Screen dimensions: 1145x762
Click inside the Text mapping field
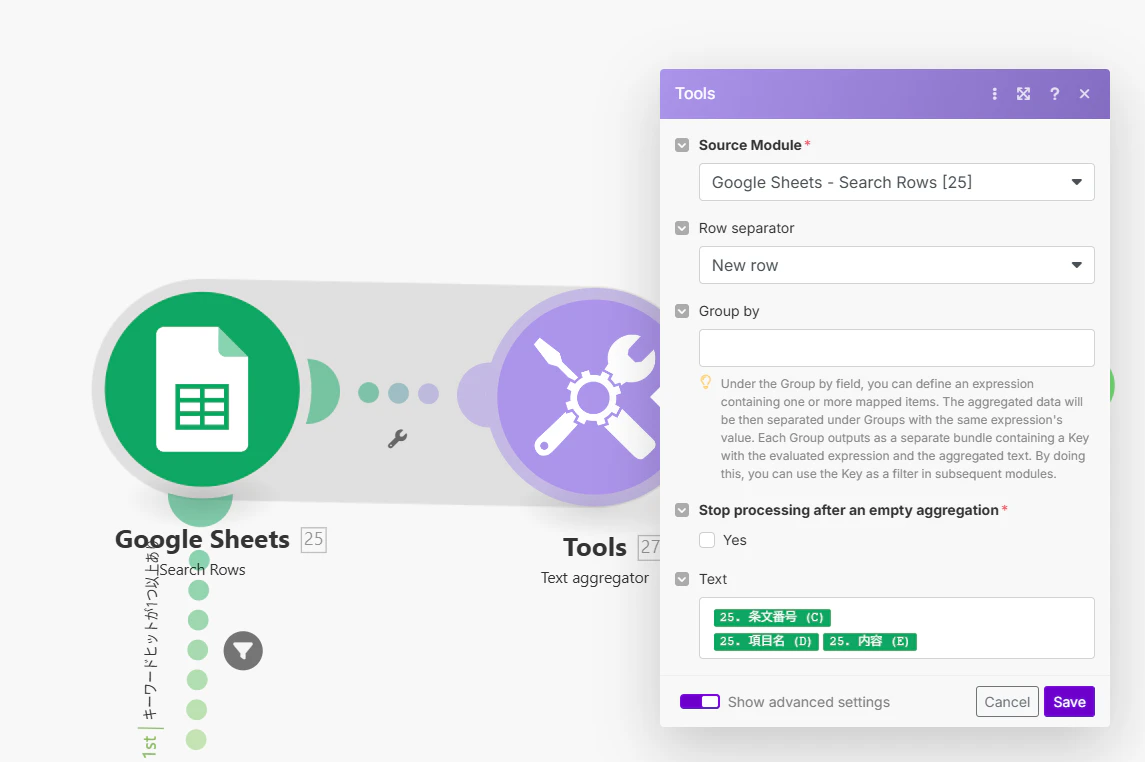point(897,628)
